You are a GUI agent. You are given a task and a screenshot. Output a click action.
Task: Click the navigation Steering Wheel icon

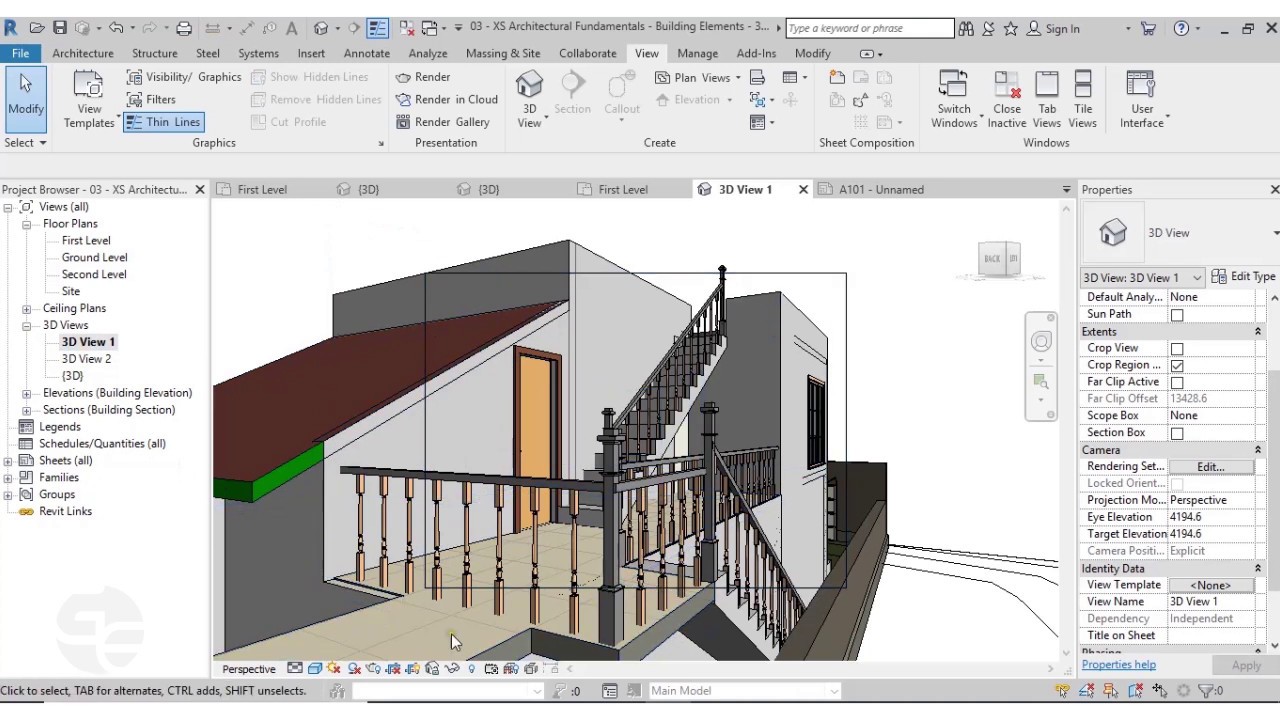[x=1041, y=342]
